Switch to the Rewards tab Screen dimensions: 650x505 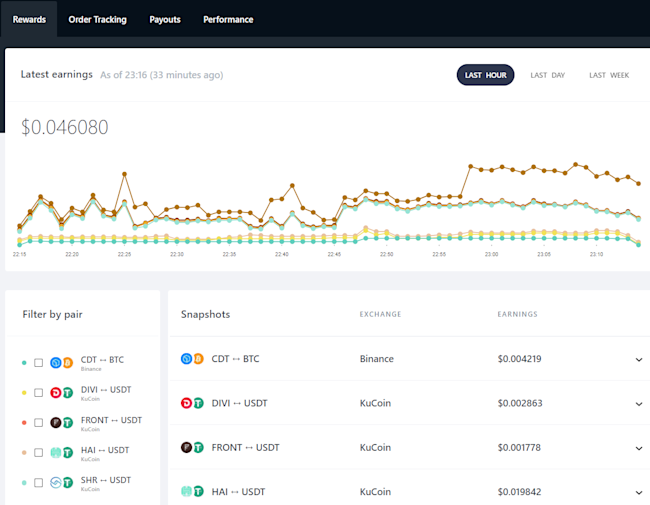coord(29,19)
